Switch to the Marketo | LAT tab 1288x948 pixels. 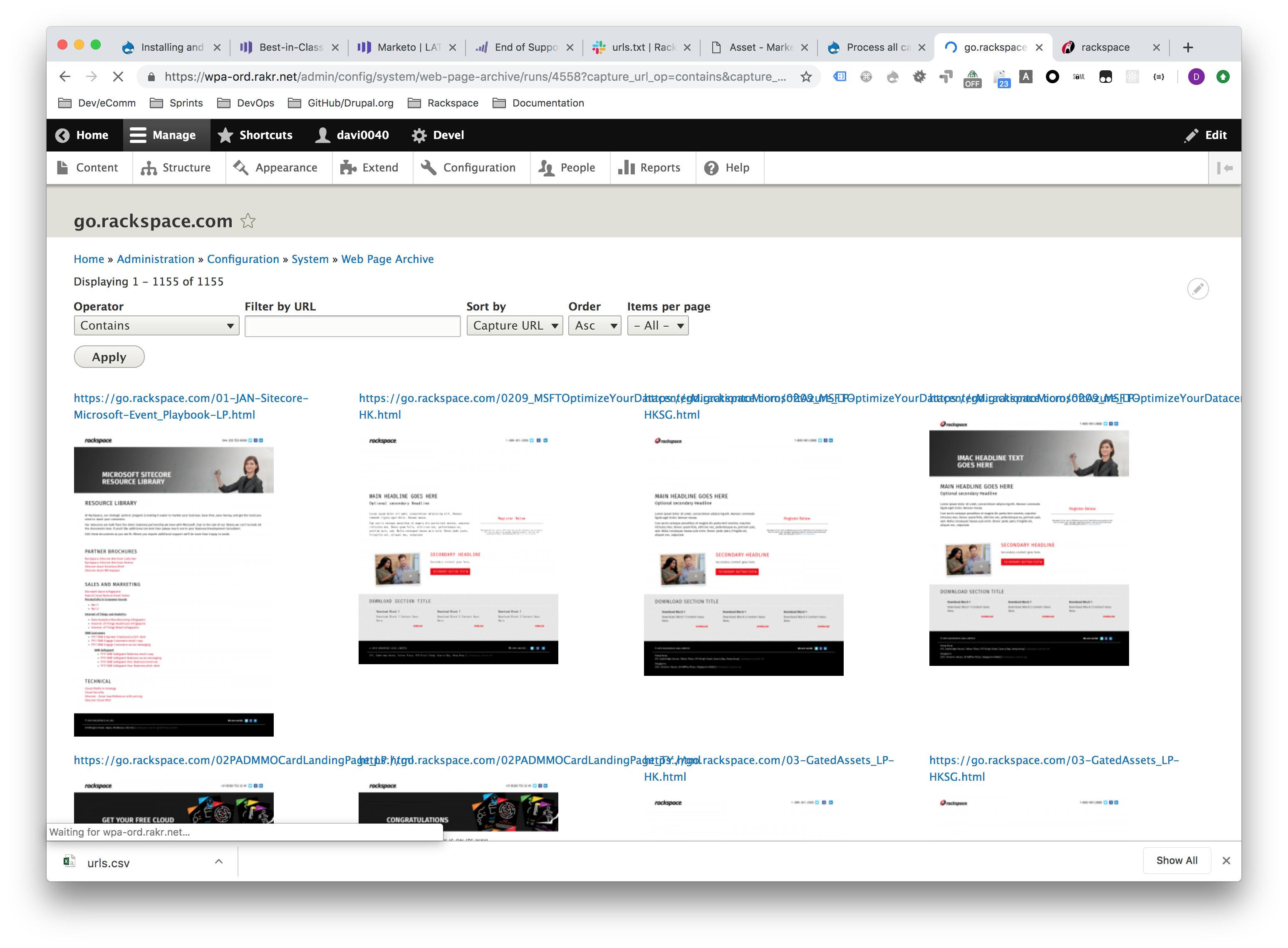click(x=407, y=47)
